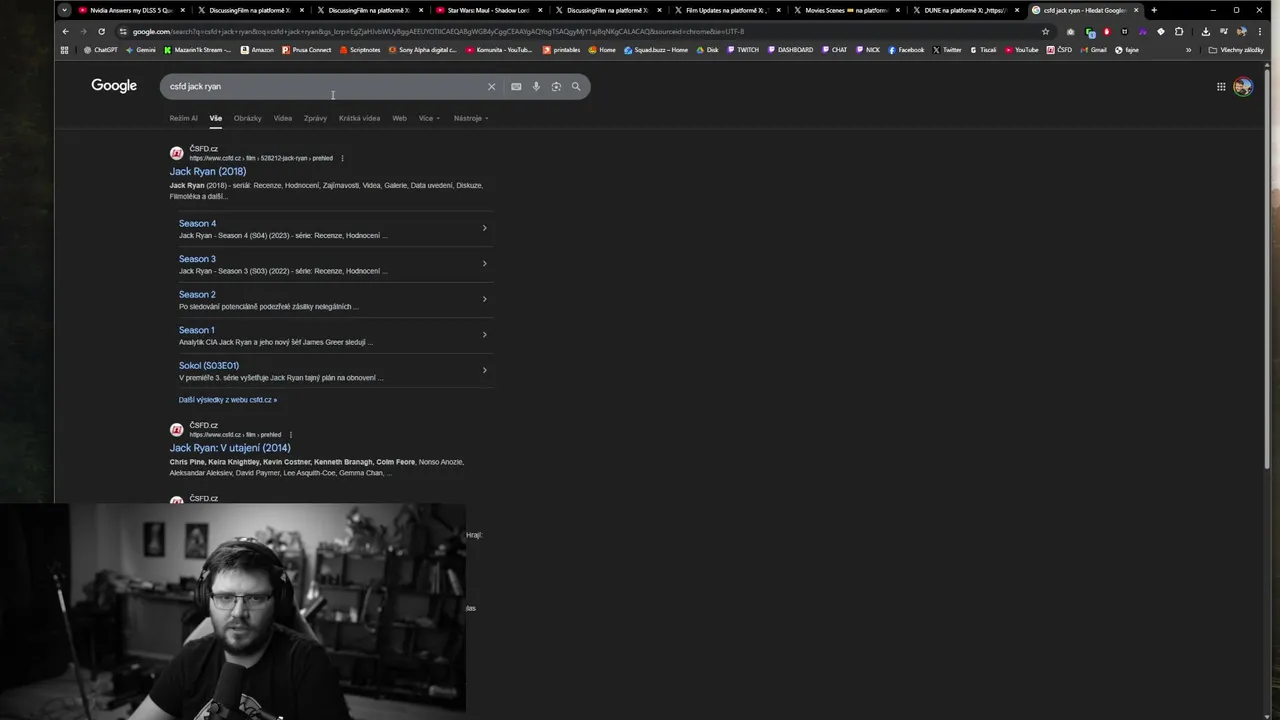Open the Scriptnotes bookmark

click(360, 50)
